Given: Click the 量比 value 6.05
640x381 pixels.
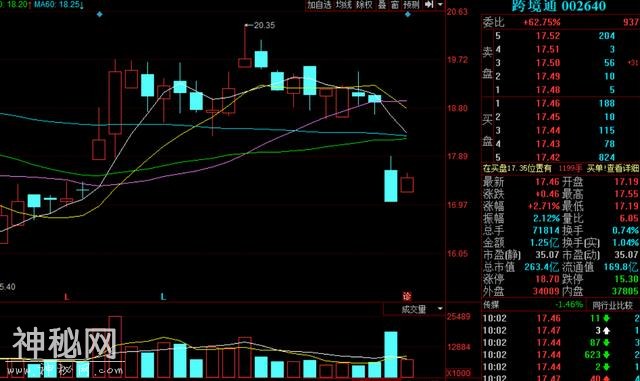Looking at the screenshot, I should (x=629, y=218).
